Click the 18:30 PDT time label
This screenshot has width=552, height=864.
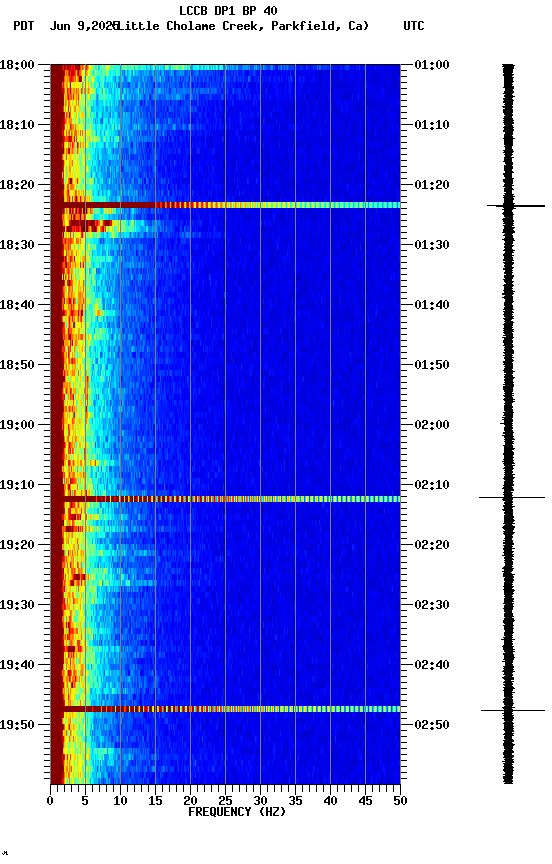[x=17, y=245]
